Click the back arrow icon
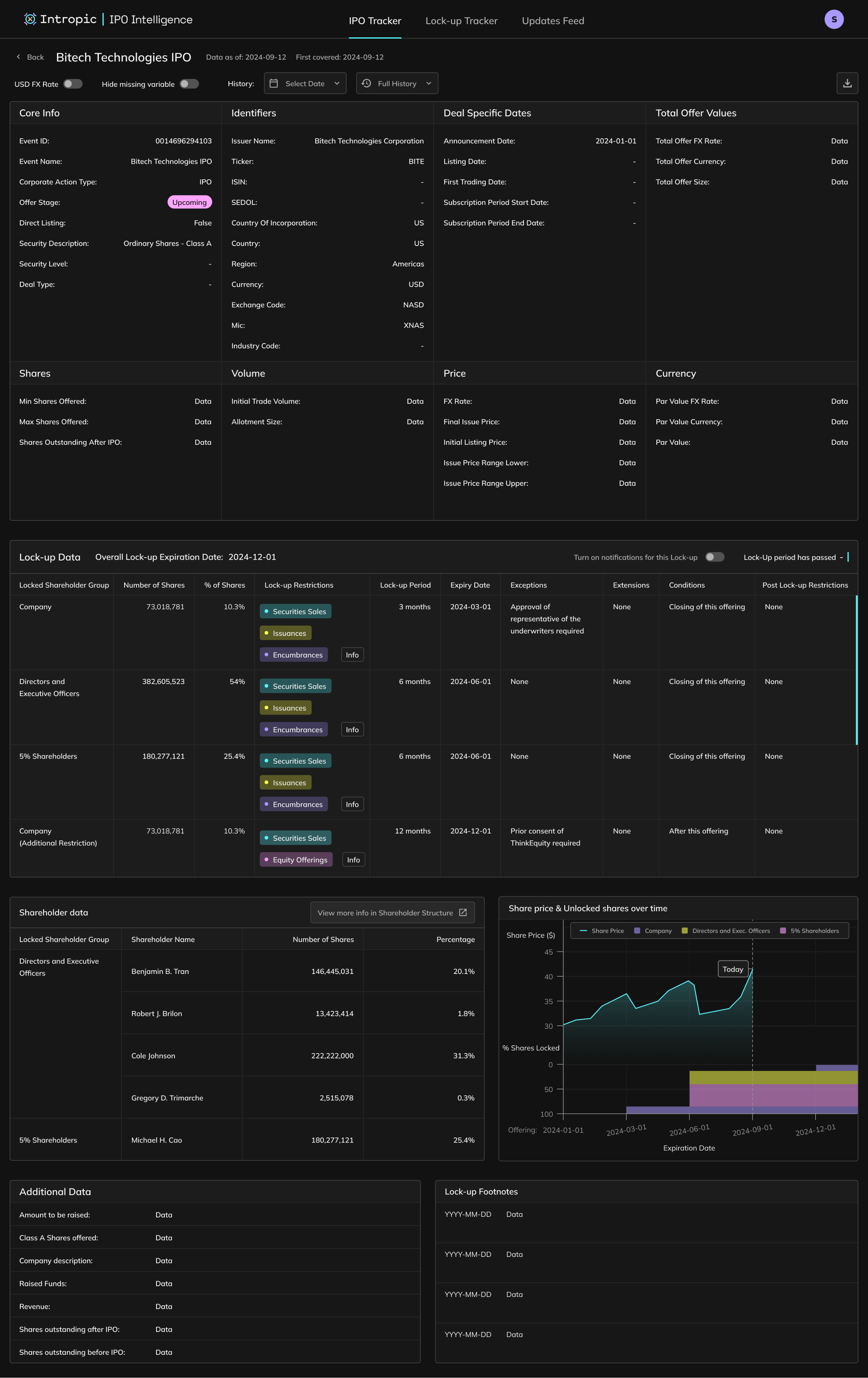This screenshot has height=1378, width=868. pyautogui.click(x=18, y=57)
